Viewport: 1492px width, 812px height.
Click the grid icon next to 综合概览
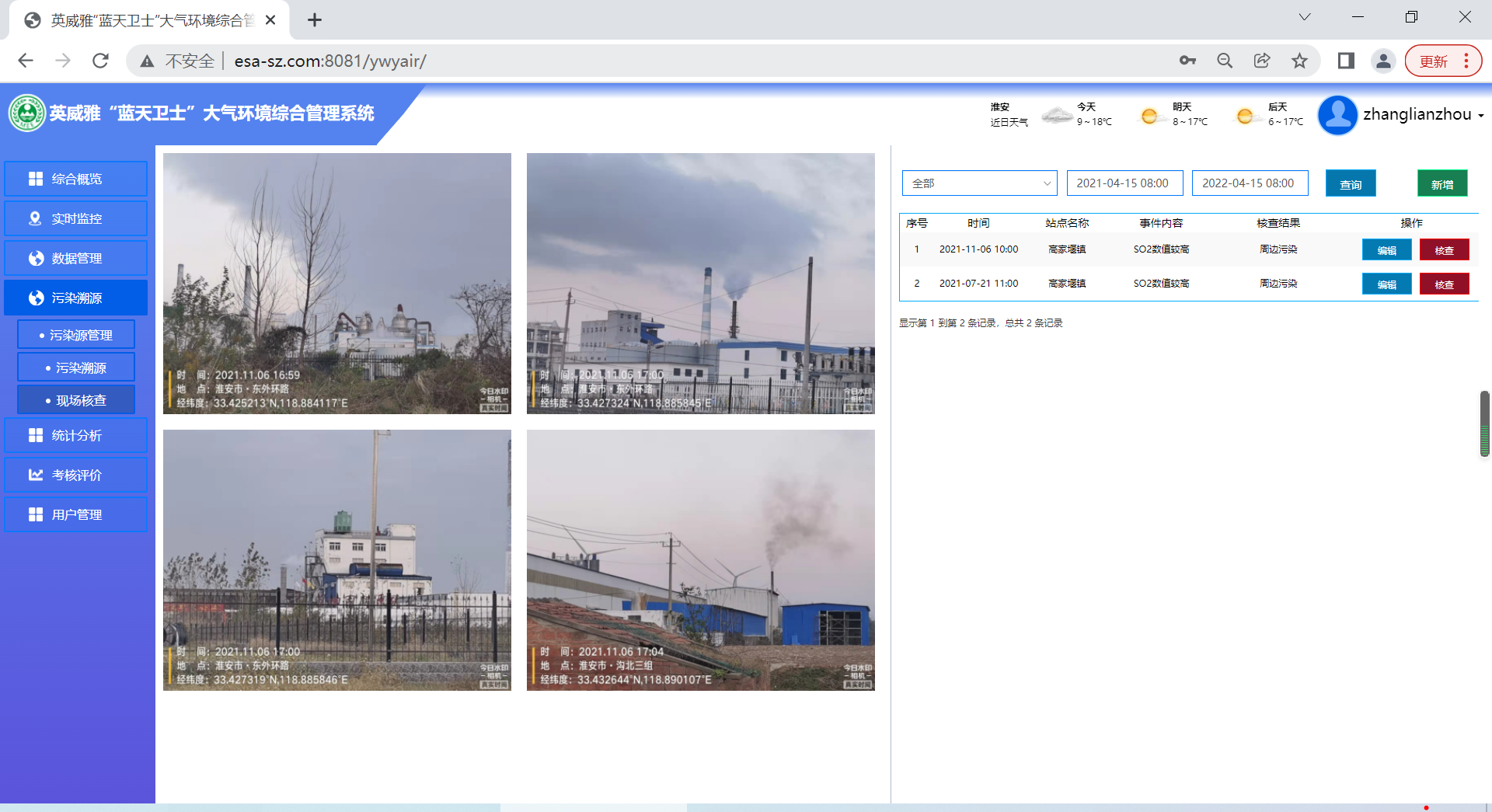click(x=36, y=179)
